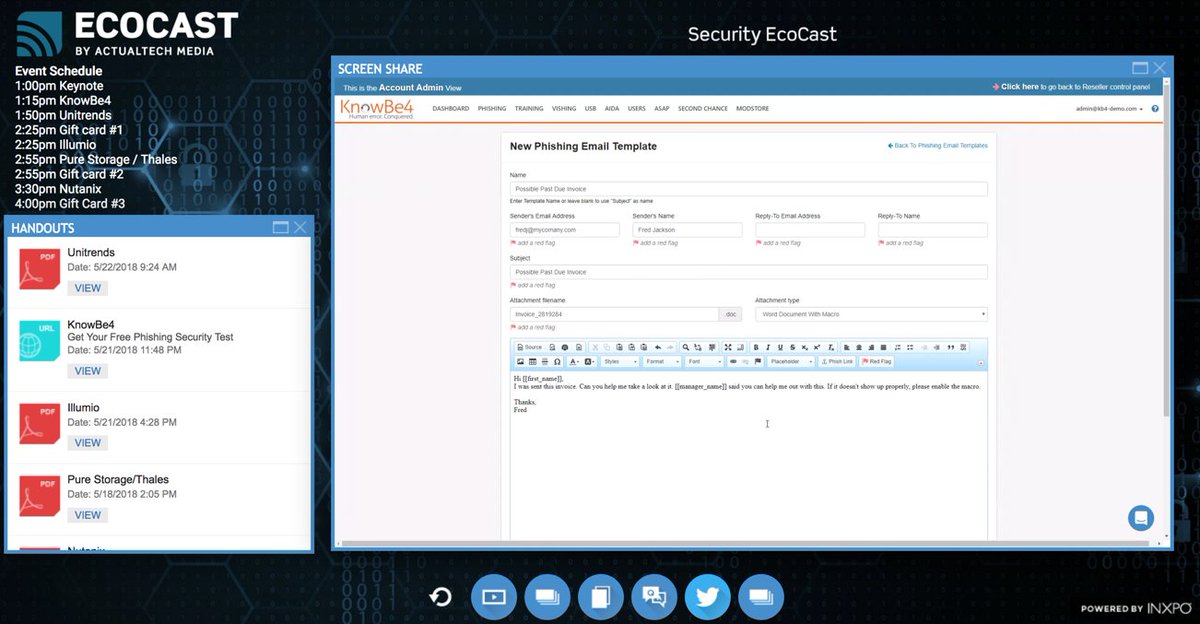
Task: Click the help question mark icon
Action: coord(1155,108)
